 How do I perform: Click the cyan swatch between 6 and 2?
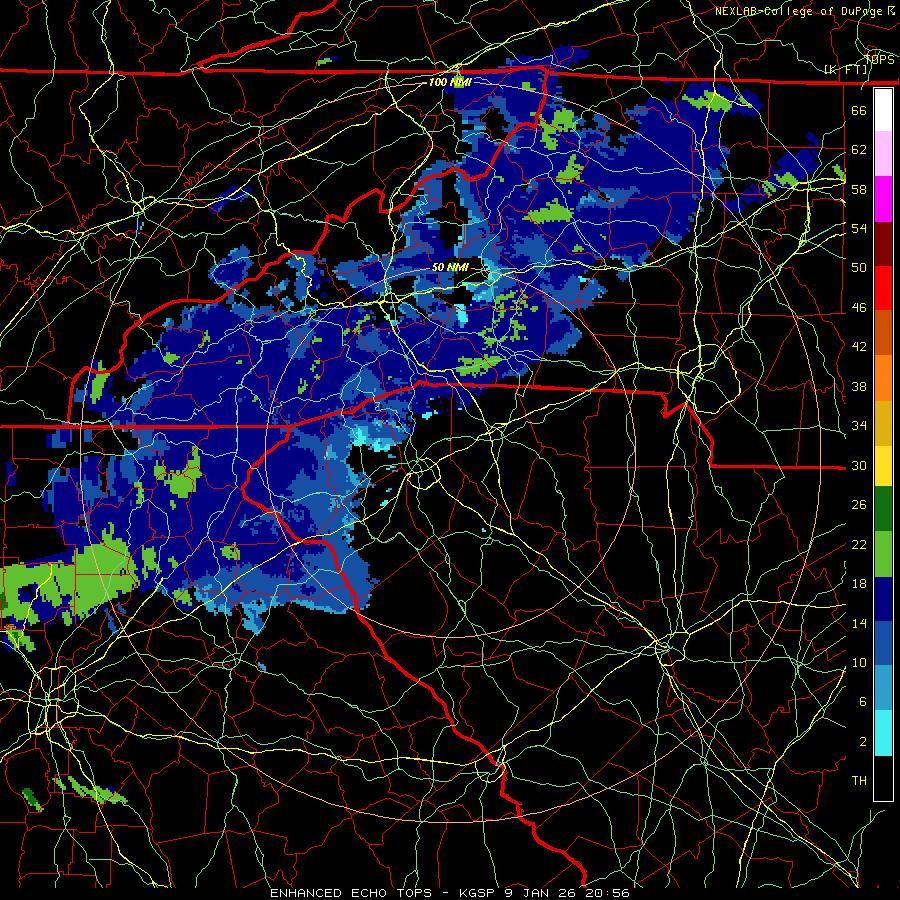pos(883,733)
